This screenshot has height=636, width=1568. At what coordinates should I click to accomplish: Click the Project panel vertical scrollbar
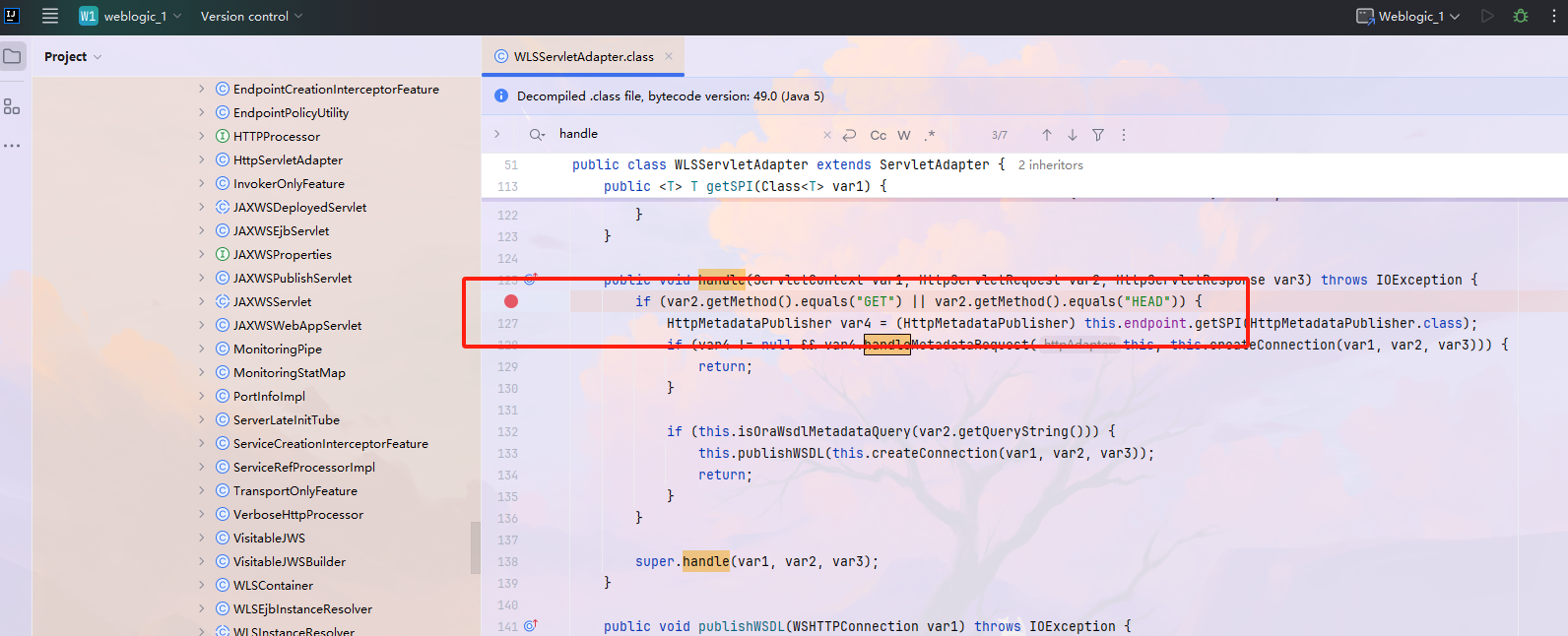point(476,547)
